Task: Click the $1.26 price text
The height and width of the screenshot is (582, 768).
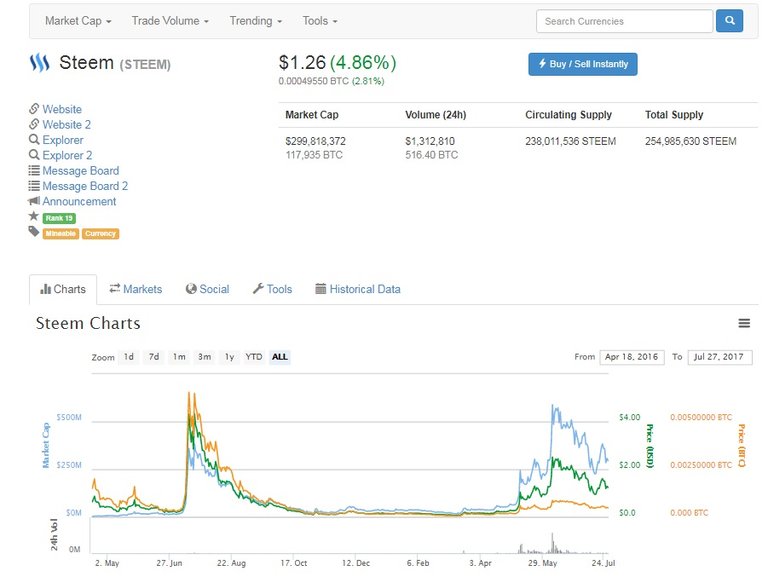Action: tap(302, 63)
